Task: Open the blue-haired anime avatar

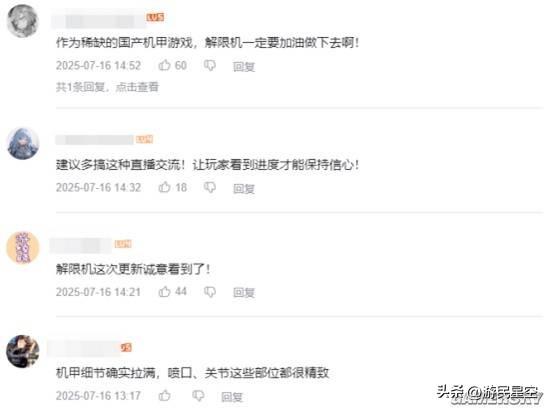Action: pos(23,143)
